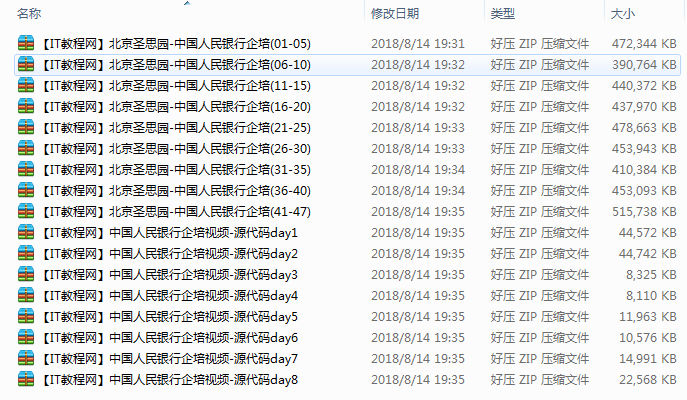The image size is (687, 400).
Task: Click file name 源代码day2
Action: pos(169,254)
